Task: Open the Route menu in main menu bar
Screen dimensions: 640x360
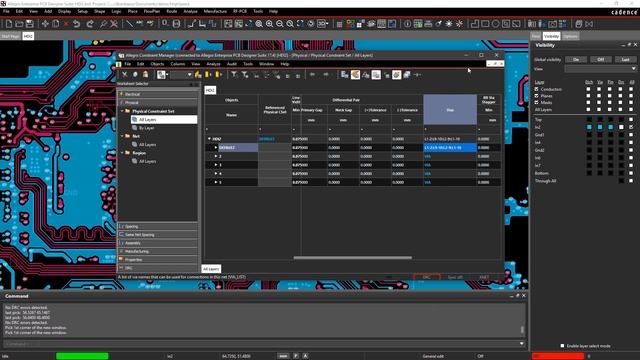Action: 172,11
